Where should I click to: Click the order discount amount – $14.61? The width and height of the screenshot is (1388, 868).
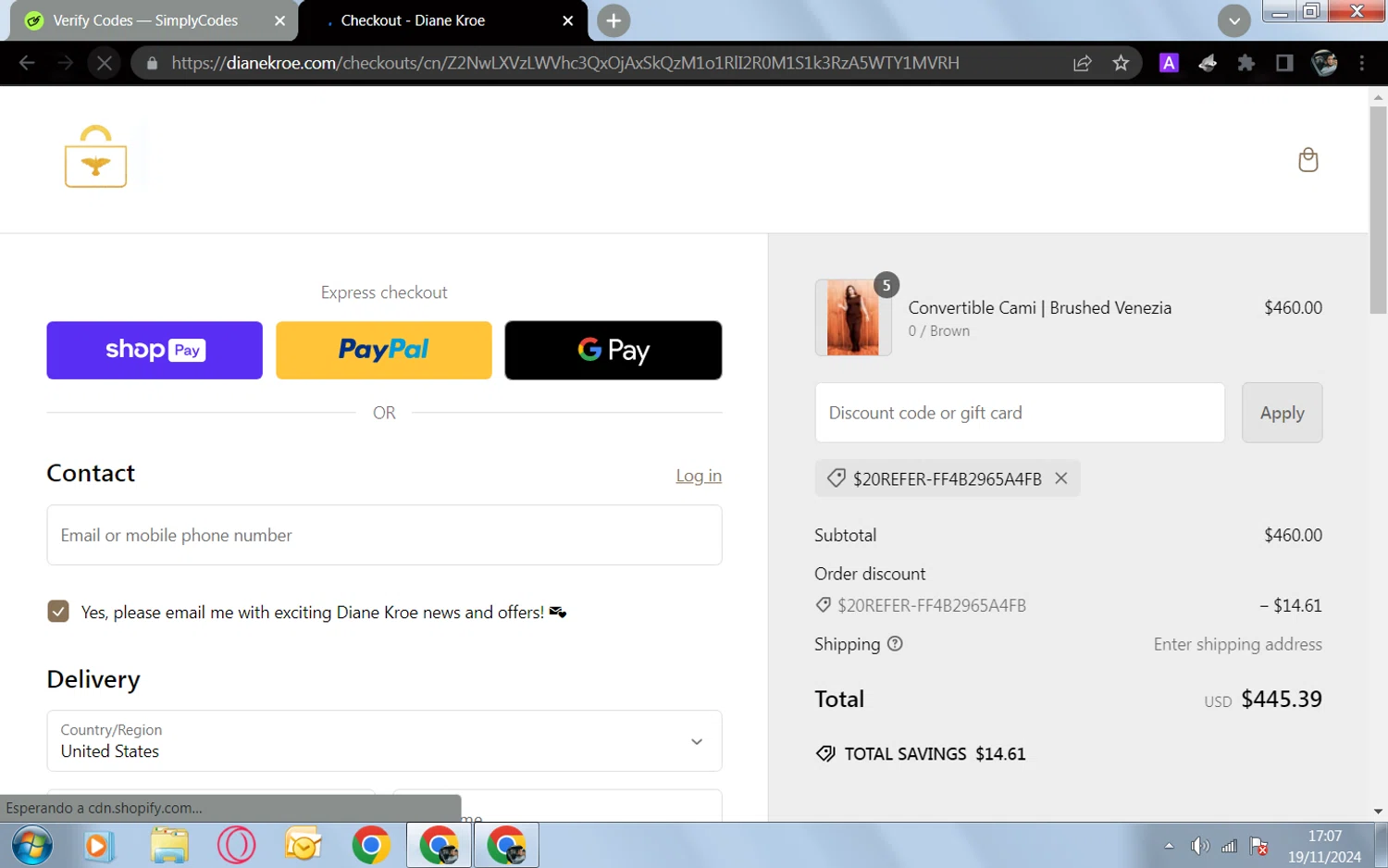pos(1290,605)
